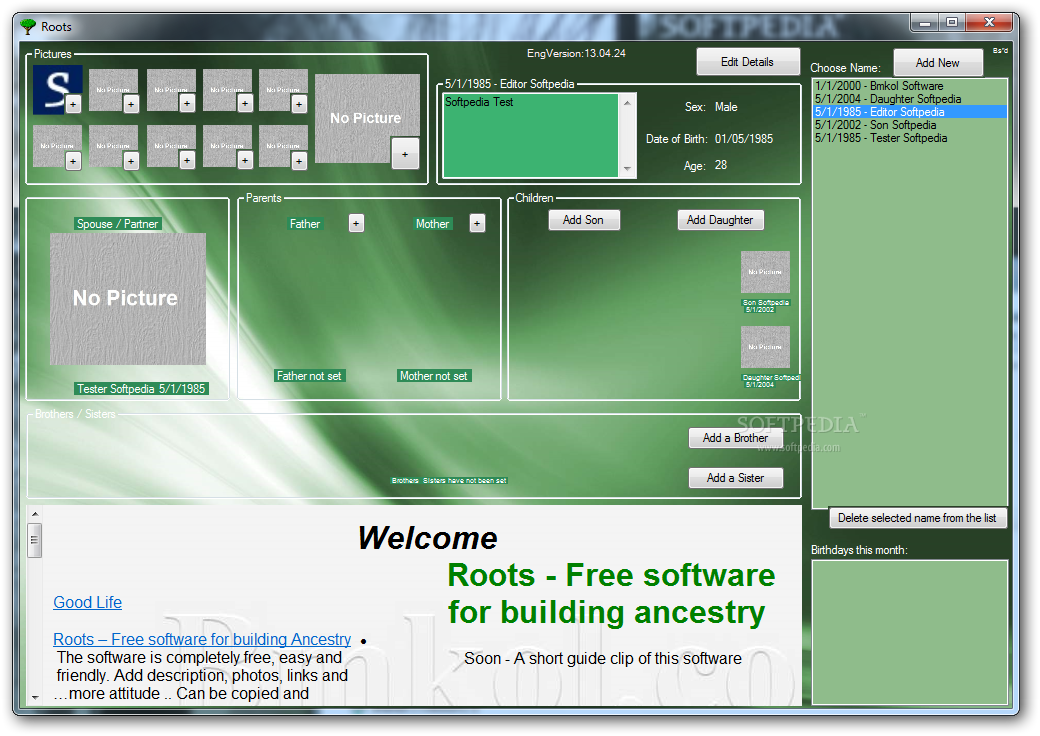This screenshot has height=736, width=1040.
Task: Select 5/1/2004 - Daughter Softpedia in name list
Action: (910, 99)
